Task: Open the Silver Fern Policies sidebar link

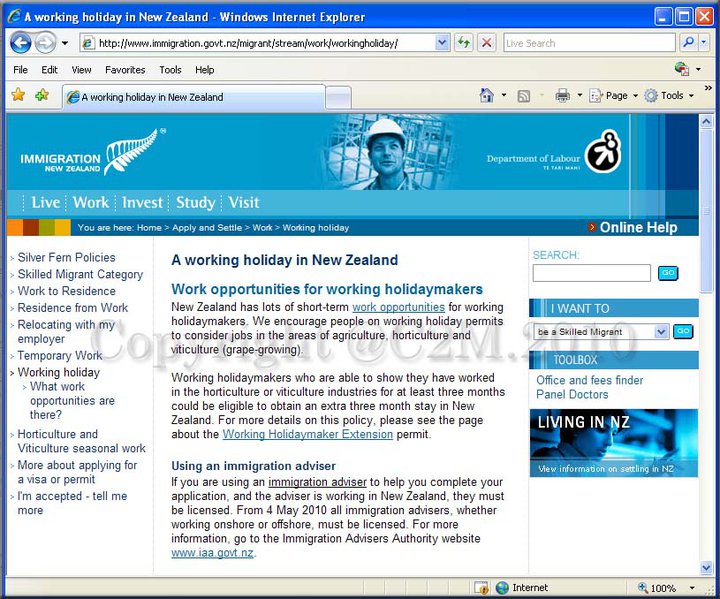Action: click(x=66, y=257)
